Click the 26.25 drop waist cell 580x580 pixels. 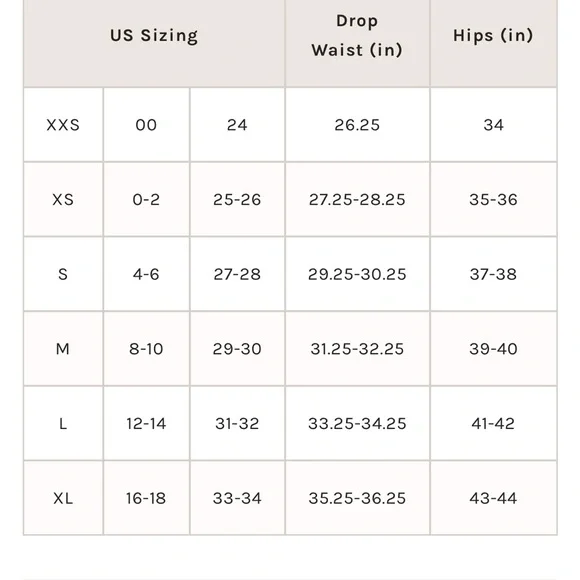pyautogui.click(x=357, y=125)
